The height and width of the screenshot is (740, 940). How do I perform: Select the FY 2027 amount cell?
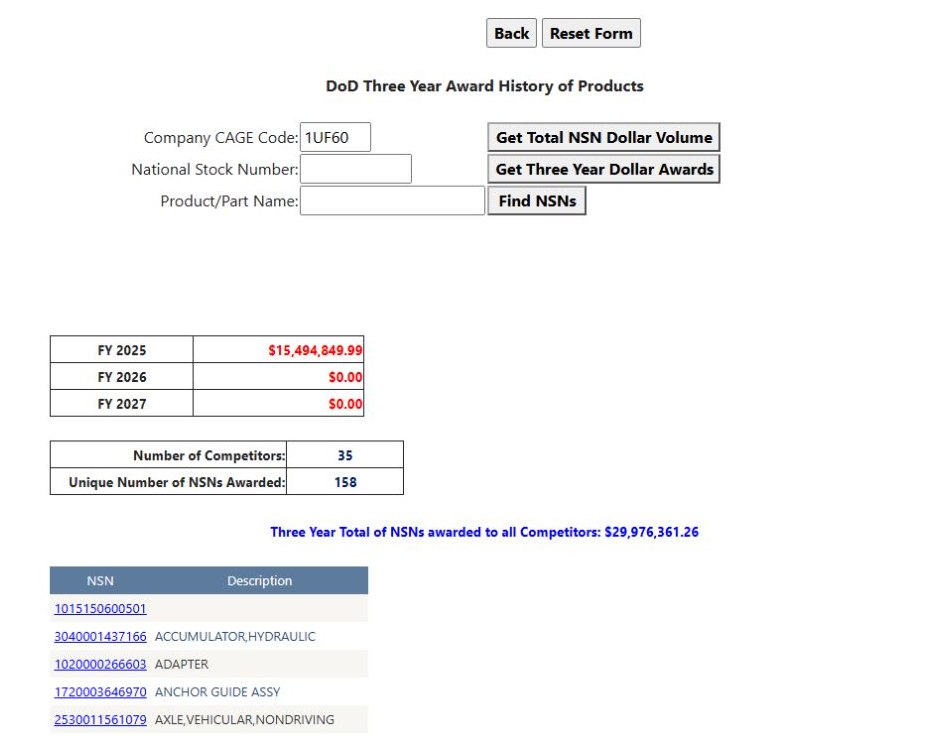278,404
